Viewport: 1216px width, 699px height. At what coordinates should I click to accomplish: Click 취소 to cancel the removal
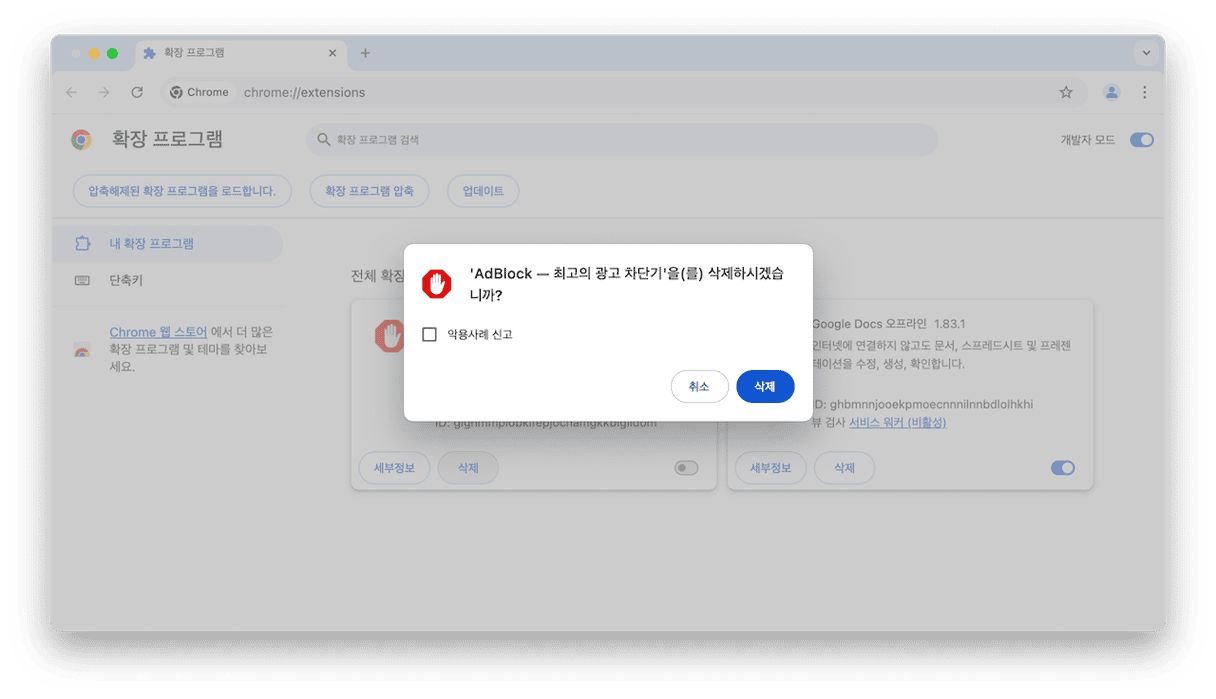point(699,387)
